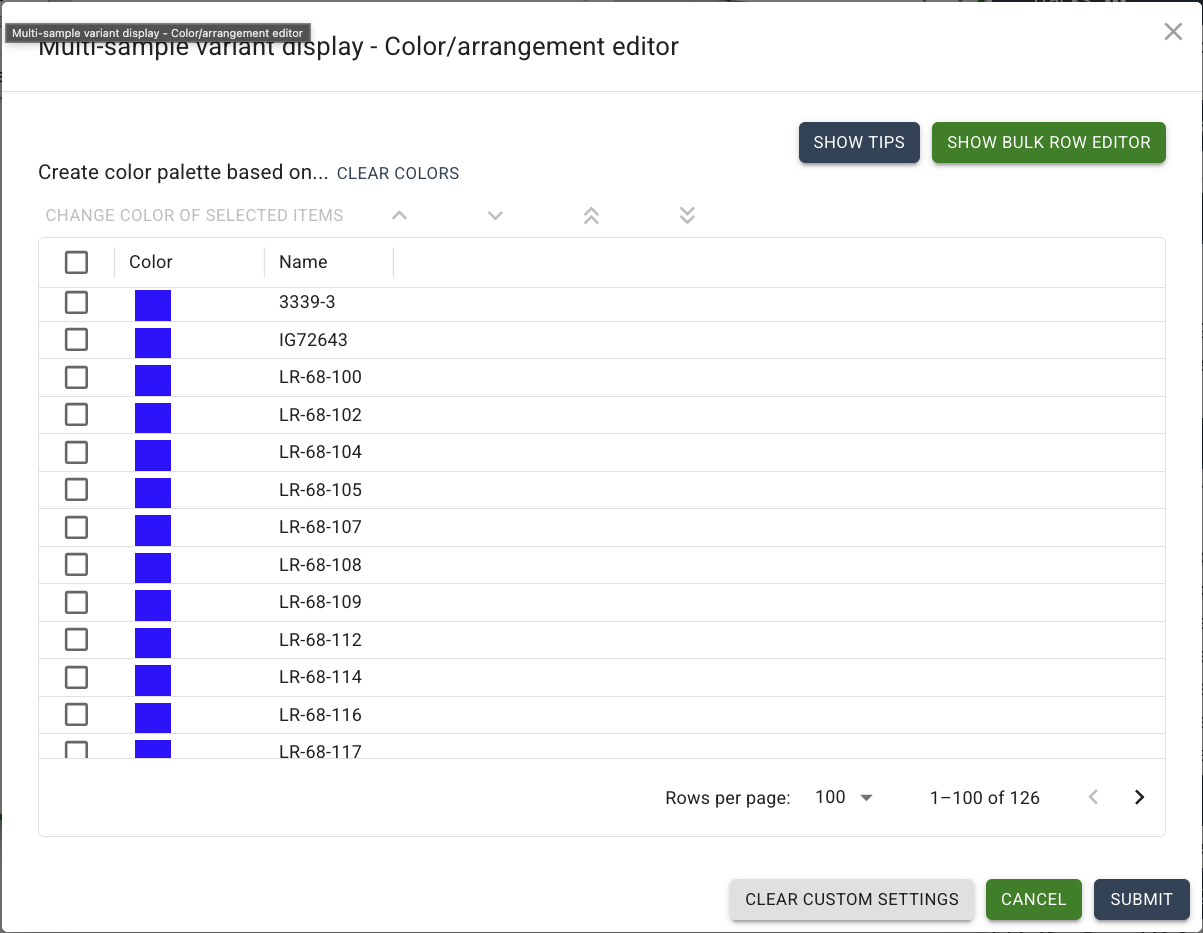The image size is (1203, 933).
Task: Submit the color arrangement changes
Action: (x=1141, y=899)
